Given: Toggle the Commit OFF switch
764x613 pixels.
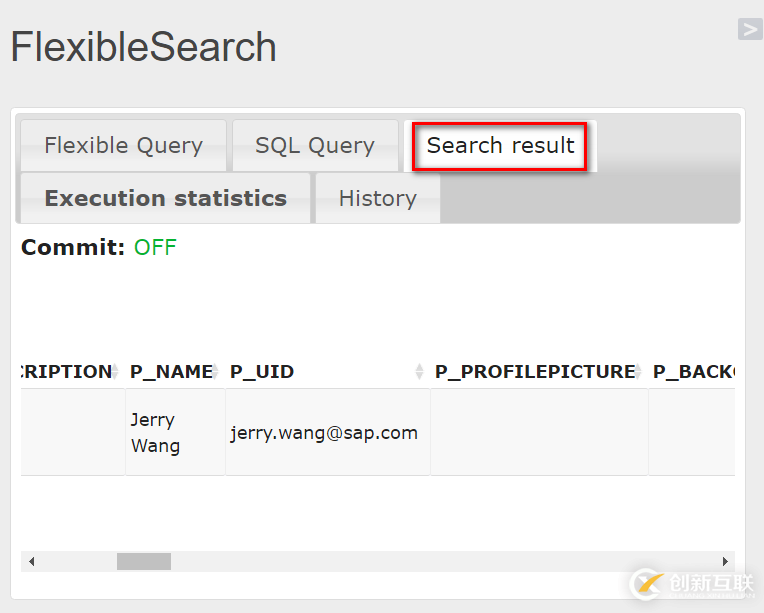Looking at the screenshot, I should (x=155, y=248).
